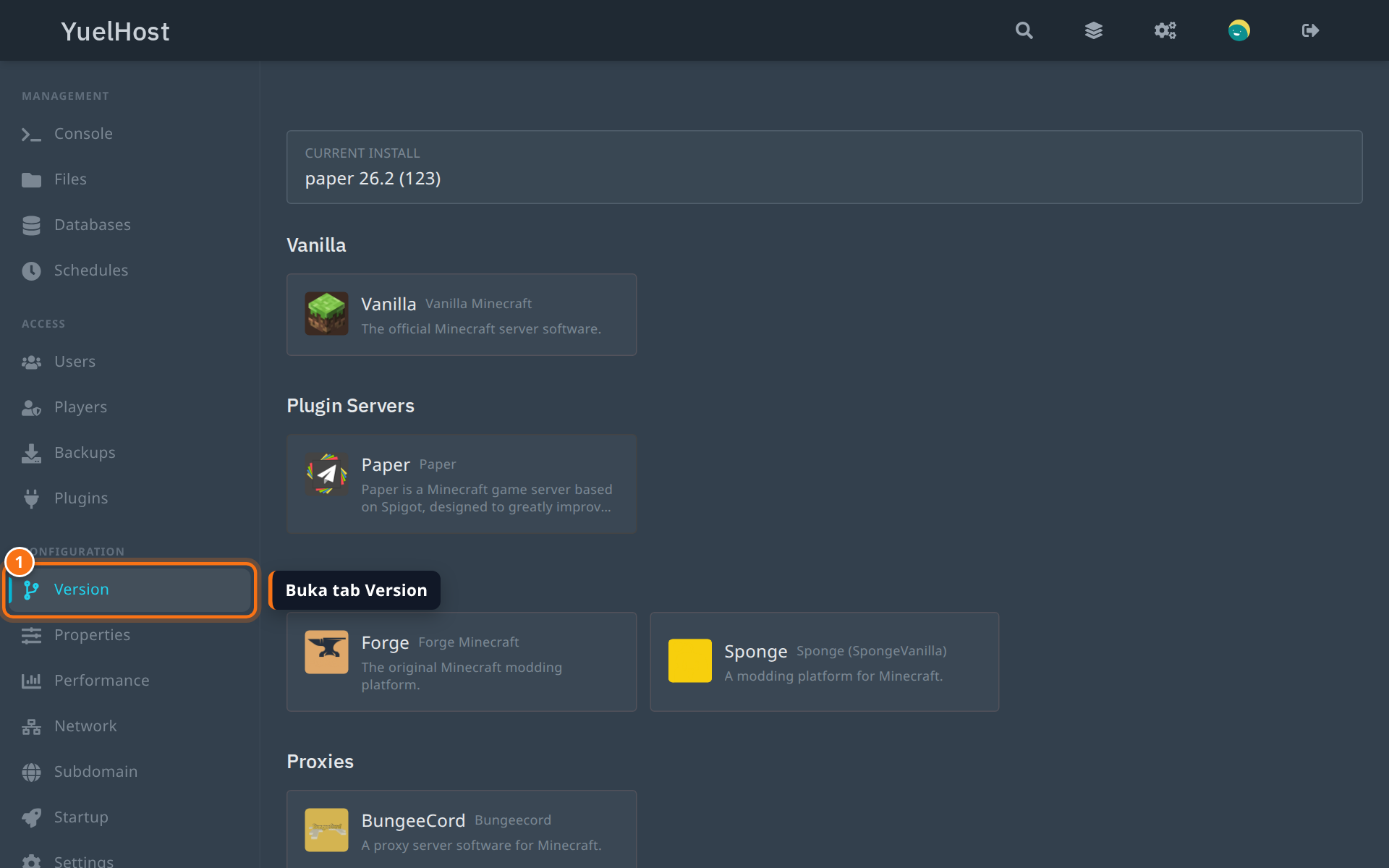Click the Properties sliders icon
This screenshot has width=1389, height=868.
point(31,635)
